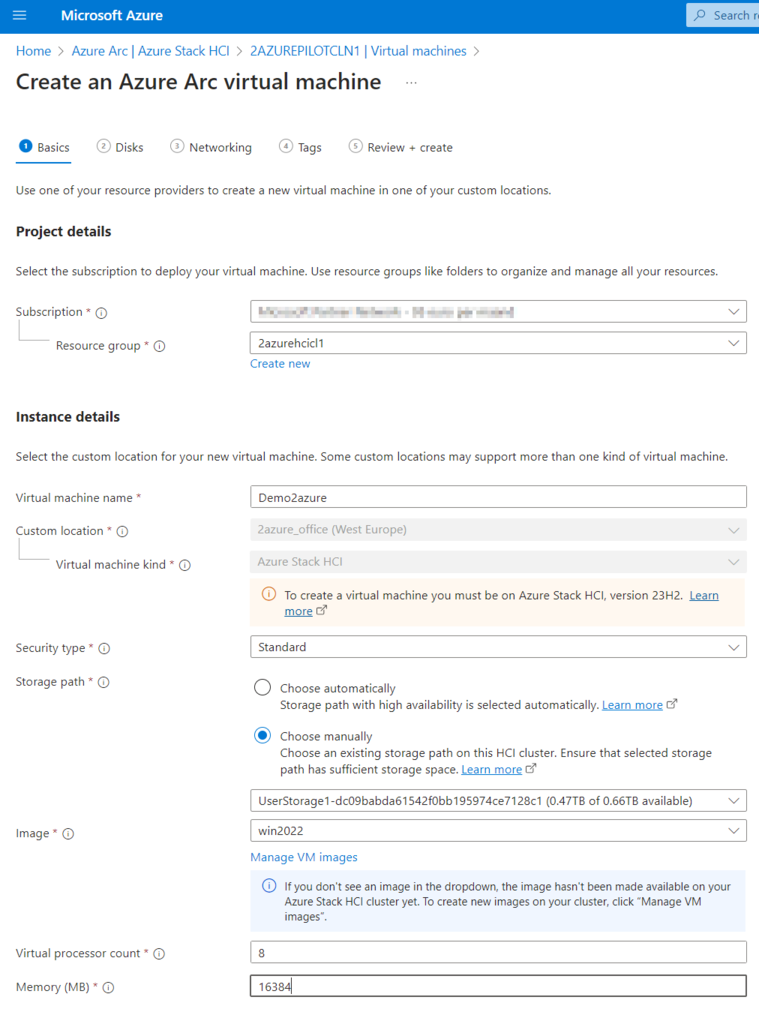The image size is (759, 1024).
Task: Click the blue info icon in image notice
Action: point(268,886)
